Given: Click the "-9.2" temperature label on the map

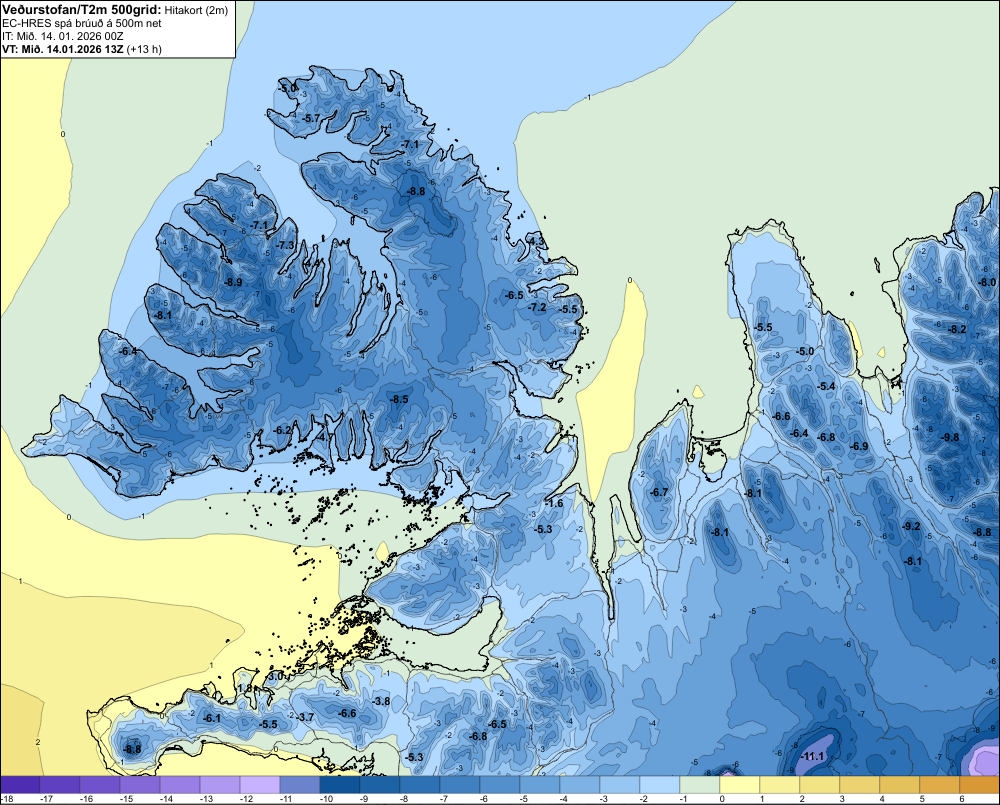Looking at the screenshot, I should click(x=911, y=526).
